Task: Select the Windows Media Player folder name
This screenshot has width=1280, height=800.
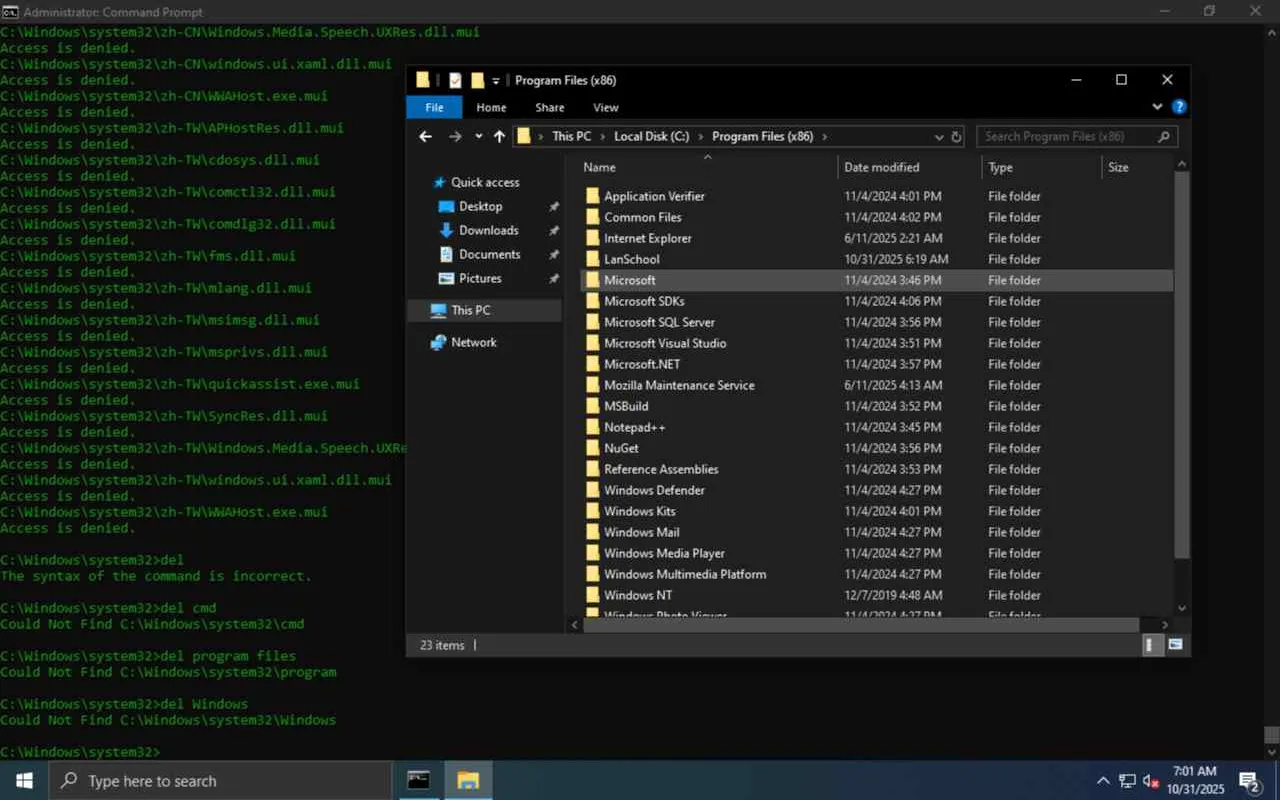Action: [x=664, y=553]
